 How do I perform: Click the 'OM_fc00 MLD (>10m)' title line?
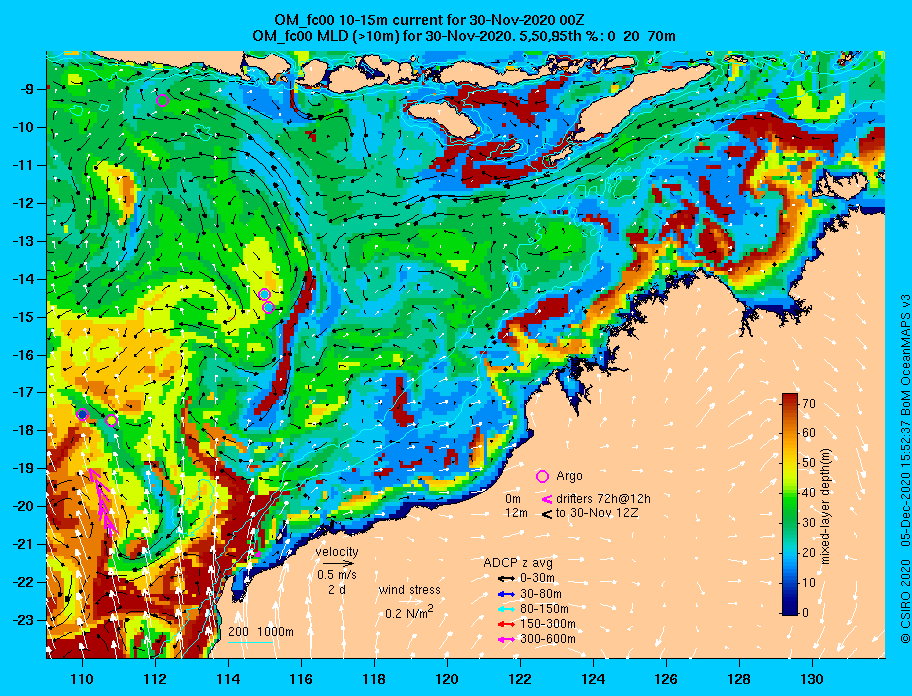click(x=464, y=36)
